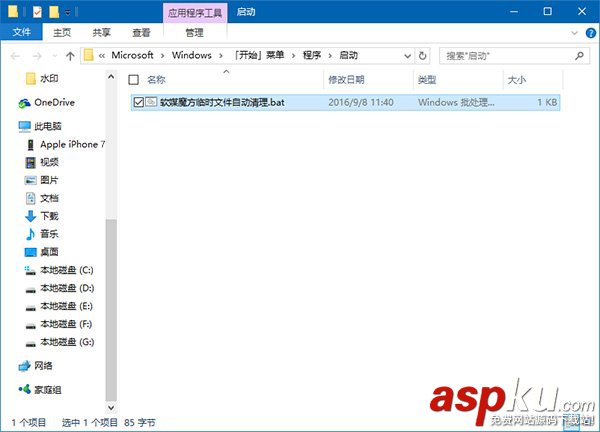Expand the arrow after 程序 in the path
Screen dimensions: 600x432
coord(330,56)
